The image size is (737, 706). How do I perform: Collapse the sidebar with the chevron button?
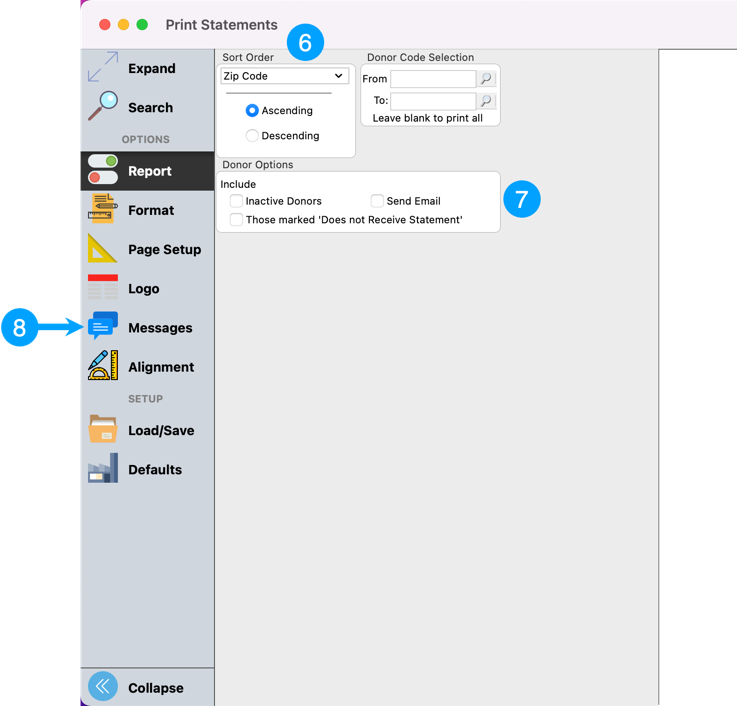tap(103, 687)
